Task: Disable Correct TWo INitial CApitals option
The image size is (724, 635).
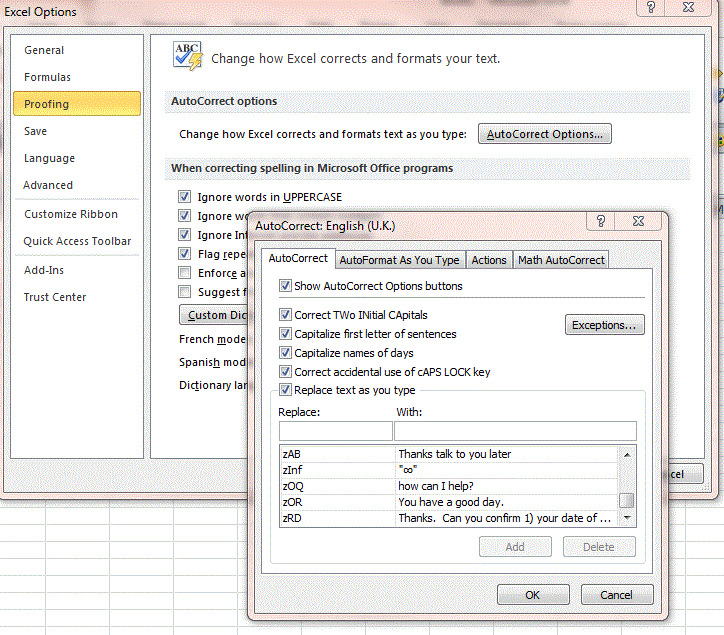Action: [286, 315]
